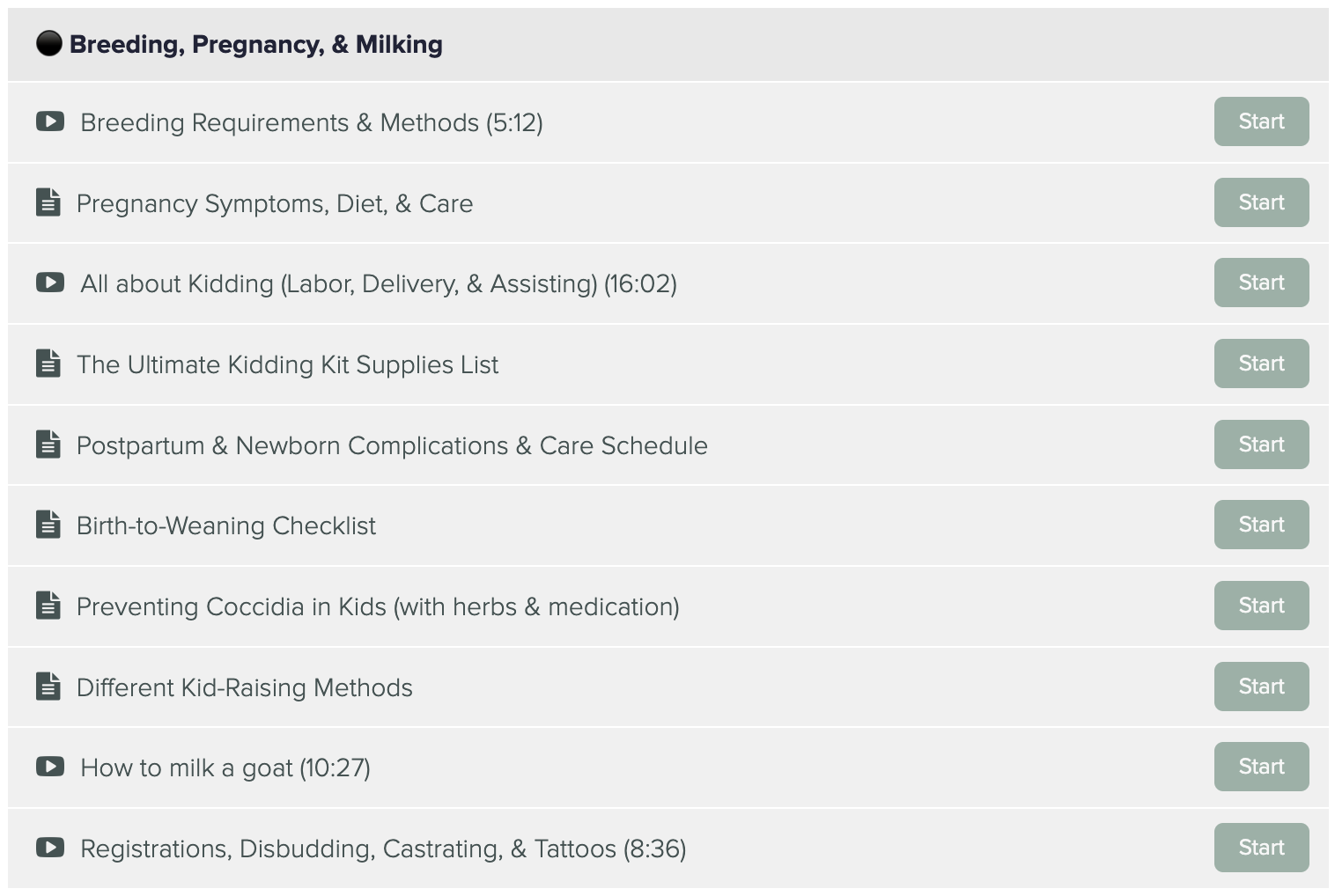Start the How to milk a goat video
The image size is (1335, 896).
point(1261,767)
